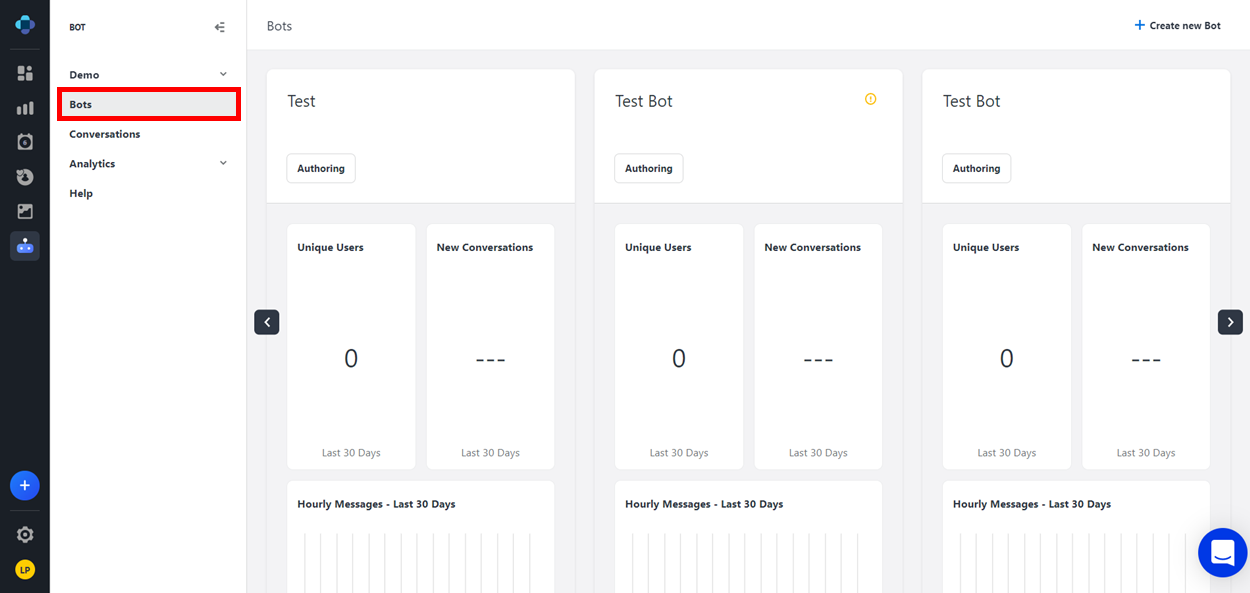1250x593 pixels.
Task: Open the Unique Users tile of the rightmost Test Bot
Action: pos(1006,346)
